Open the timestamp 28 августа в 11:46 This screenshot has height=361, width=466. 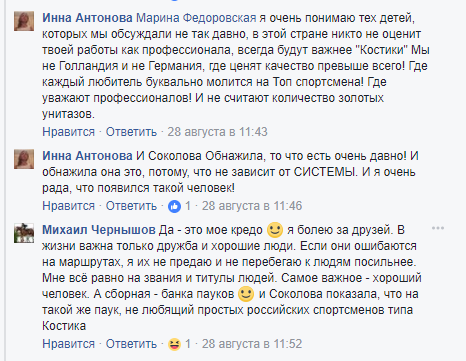point(252,206)
